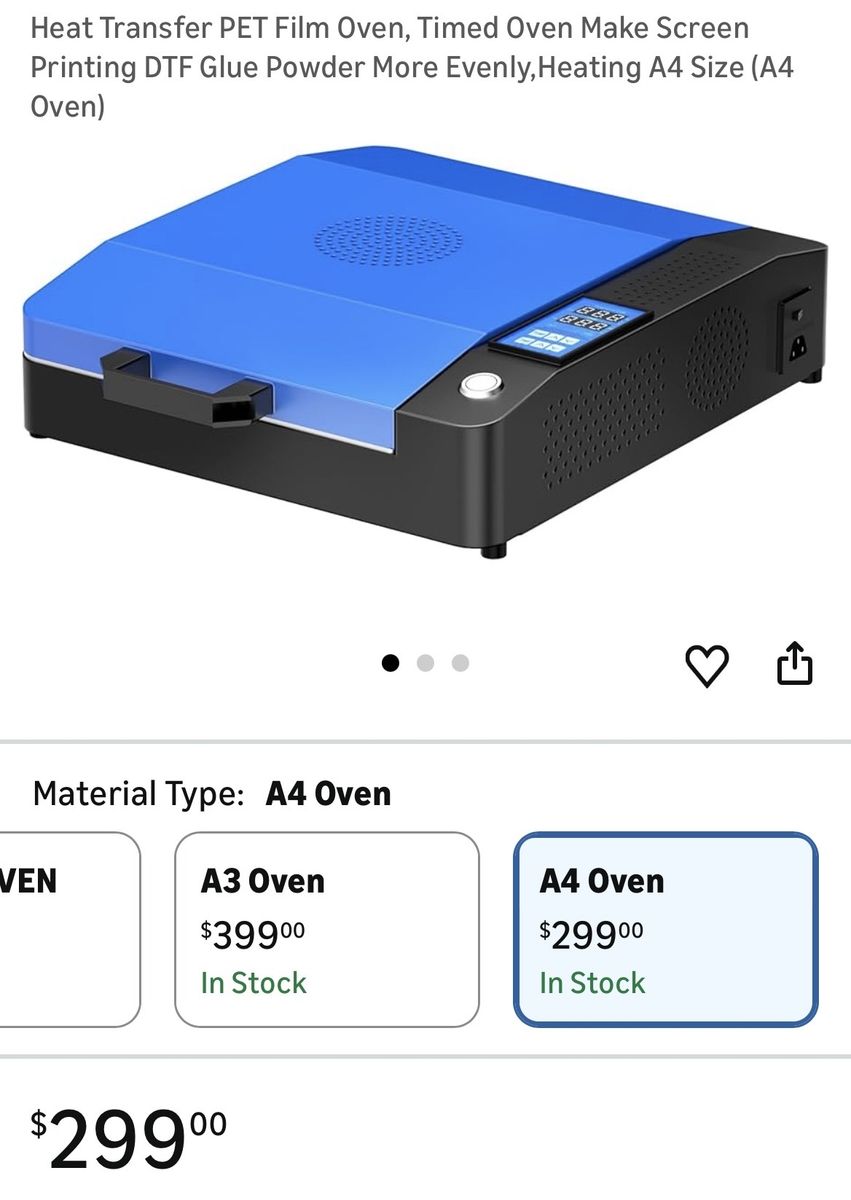Choose the A4 Oven option card

click(x=666, y=929)
